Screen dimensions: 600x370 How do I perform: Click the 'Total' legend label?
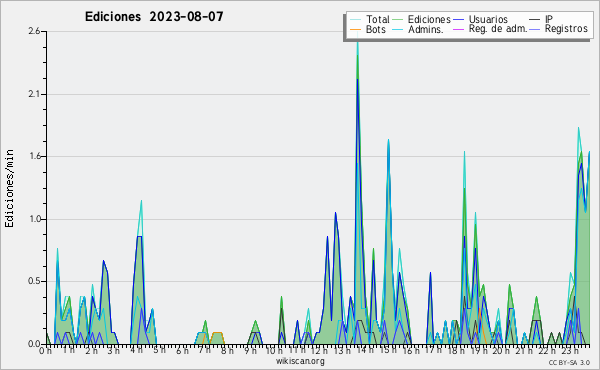377,19
